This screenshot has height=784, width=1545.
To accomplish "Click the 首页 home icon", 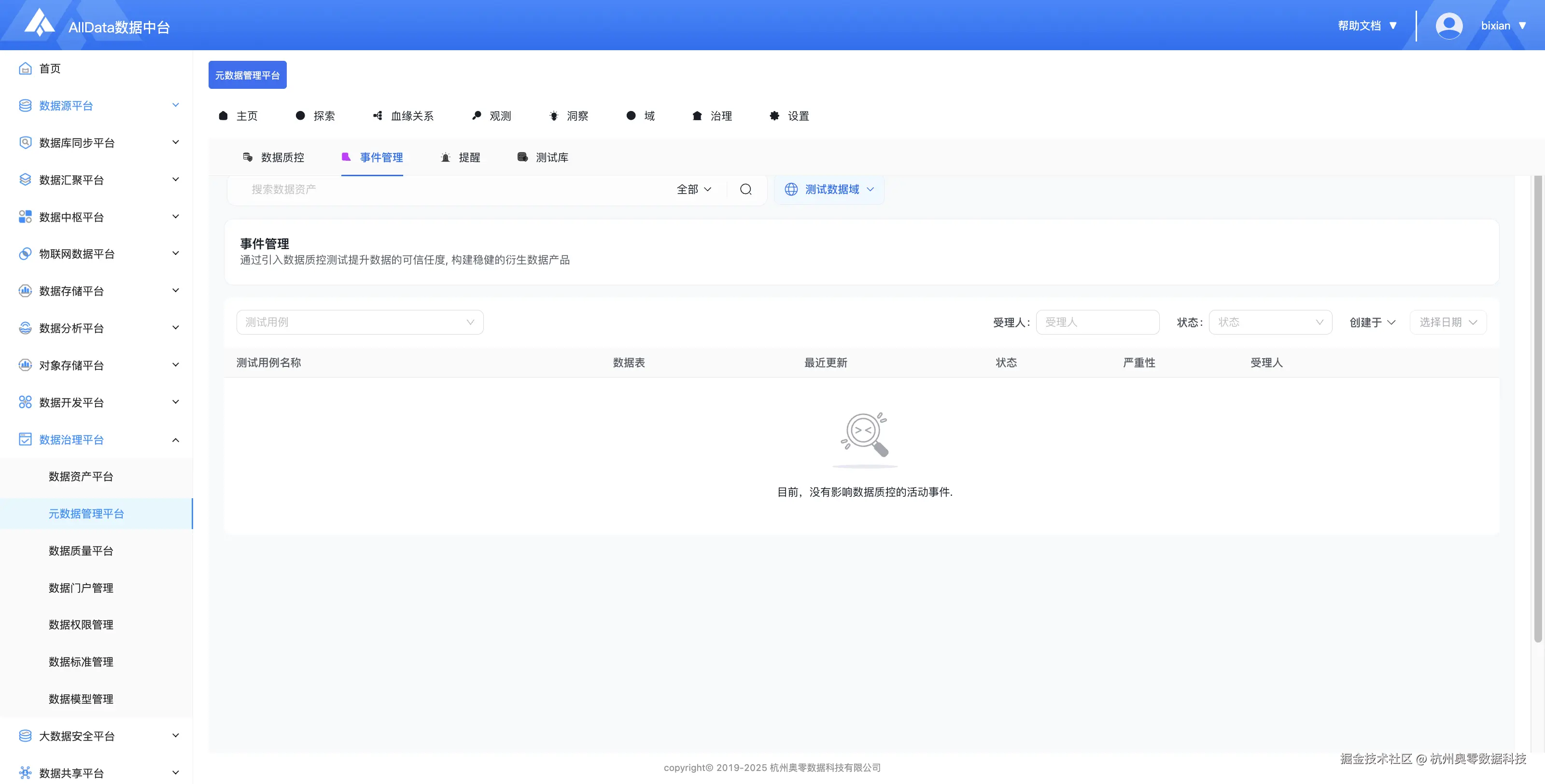I will 25,69.
